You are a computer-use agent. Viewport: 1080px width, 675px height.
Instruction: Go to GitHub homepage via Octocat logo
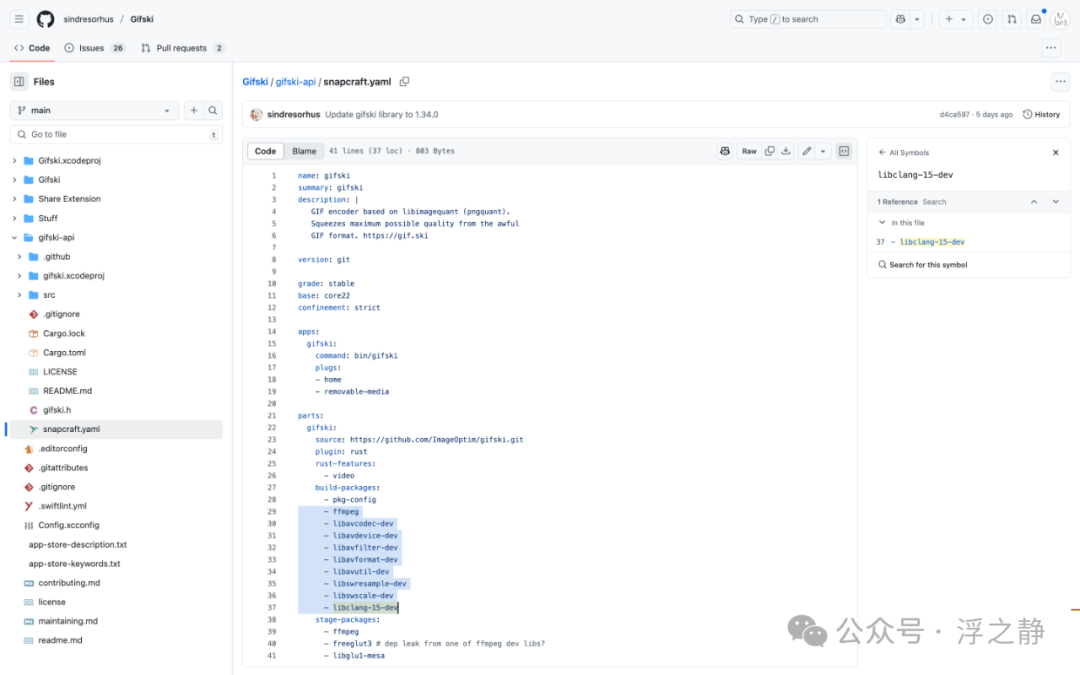click(45, 19)
